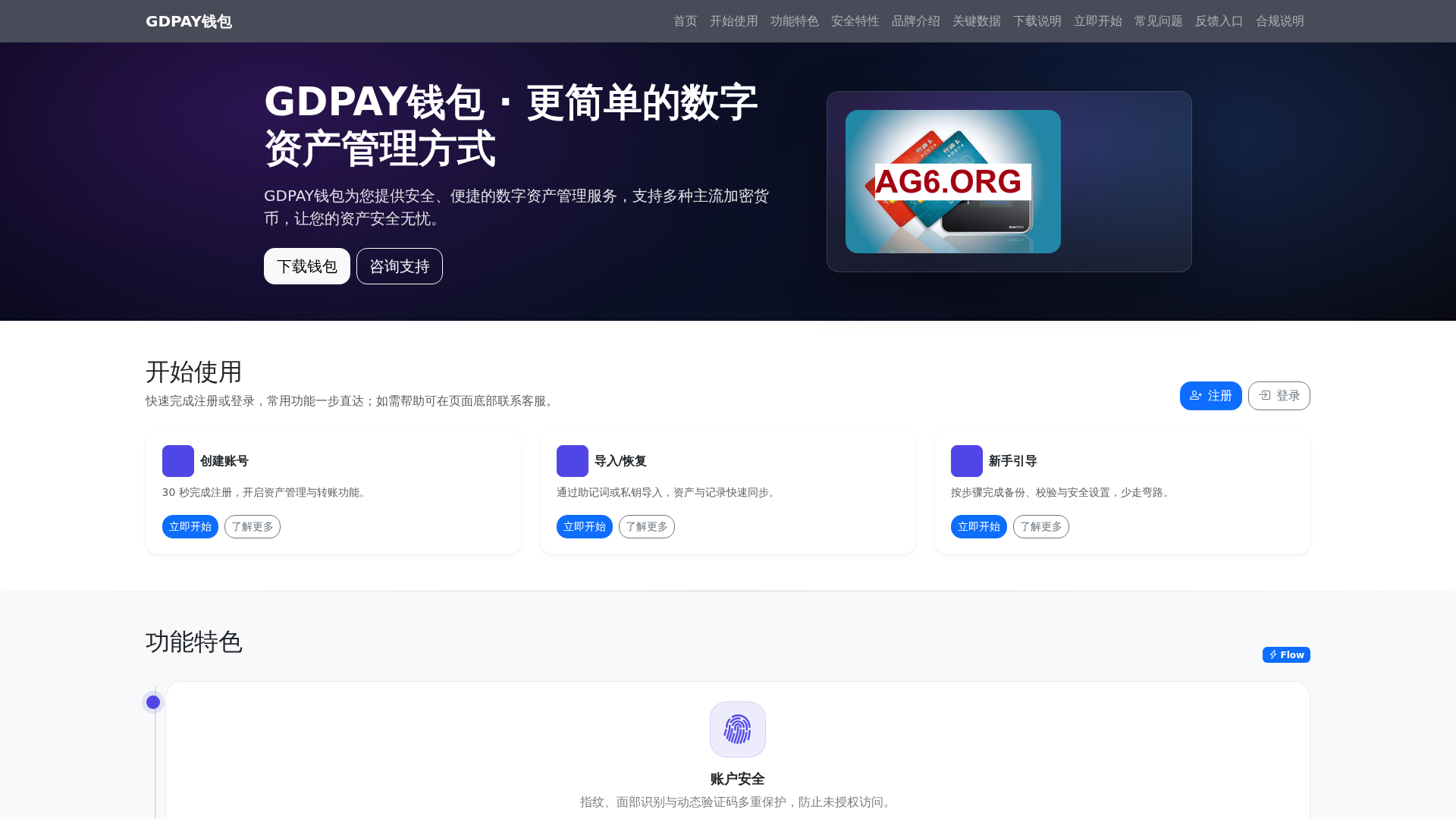Click the blue 注册 button
Image resolution: width=1456 pixels, height=819 pixels.
pos(1211,396)
